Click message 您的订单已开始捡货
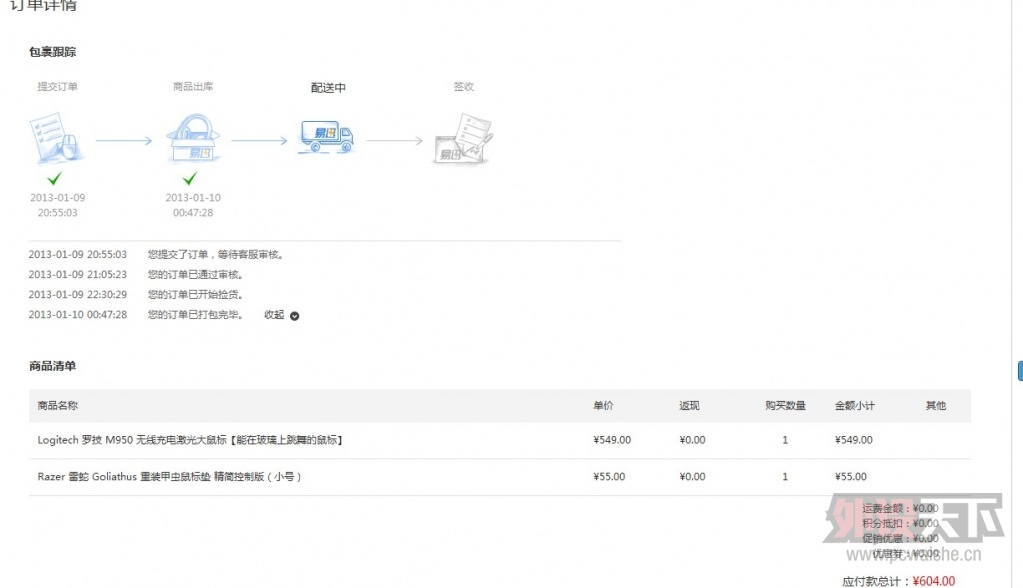 [196, 294]
